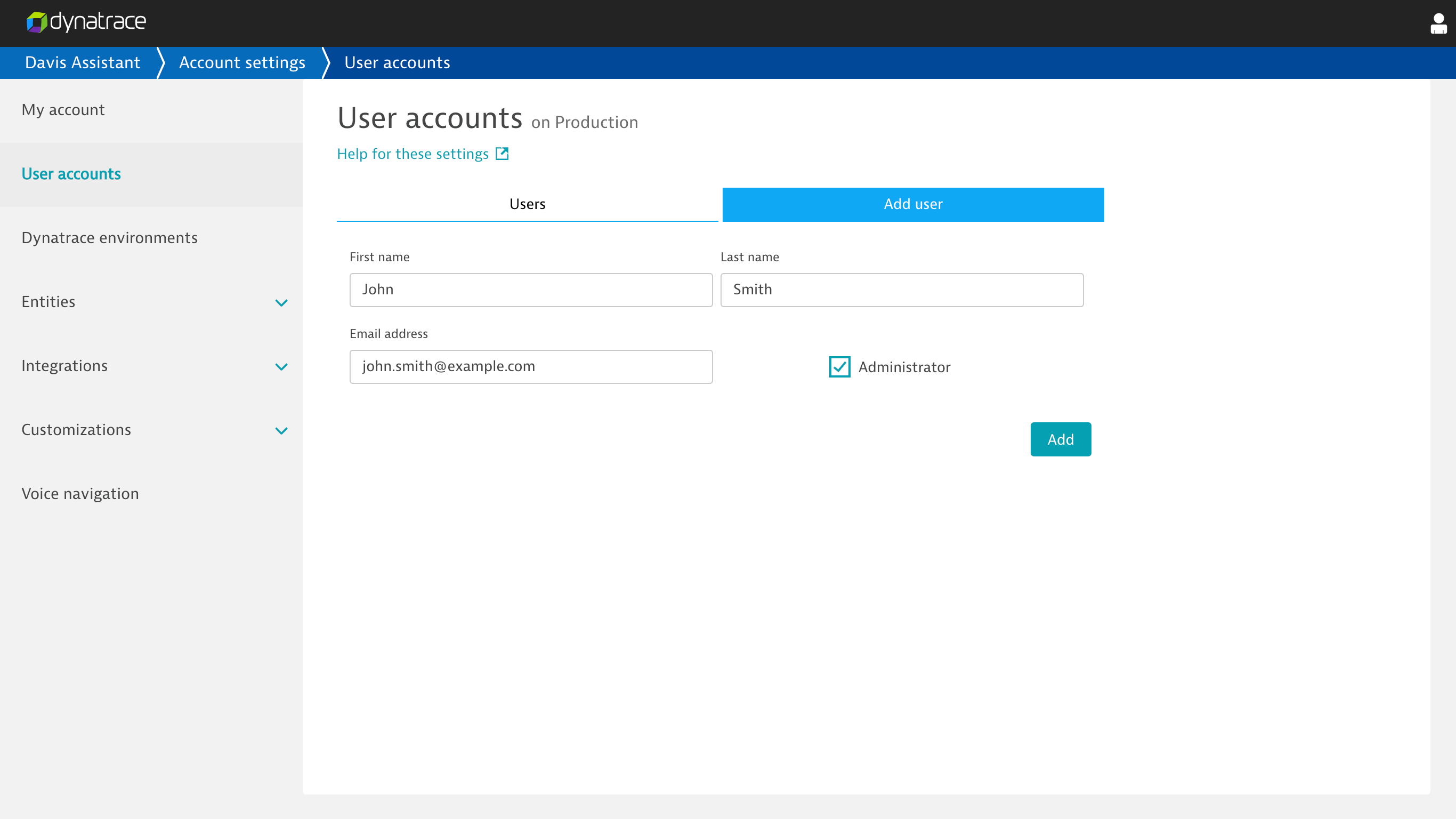Select Add user tab
This screenshot has height=819, width=1456.
point(913,204)
